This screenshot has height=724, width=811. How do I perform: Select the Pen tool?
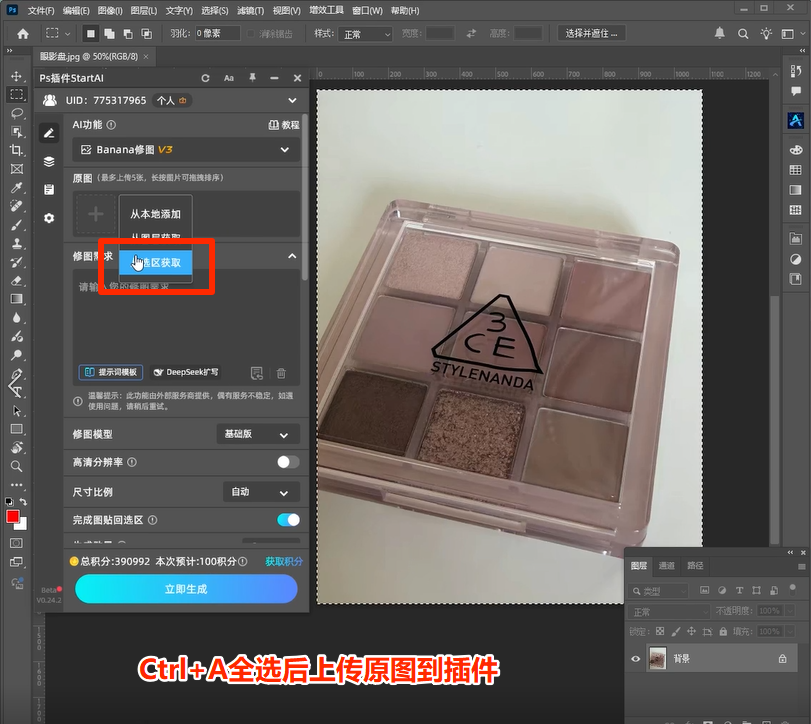tap(17, 373)
